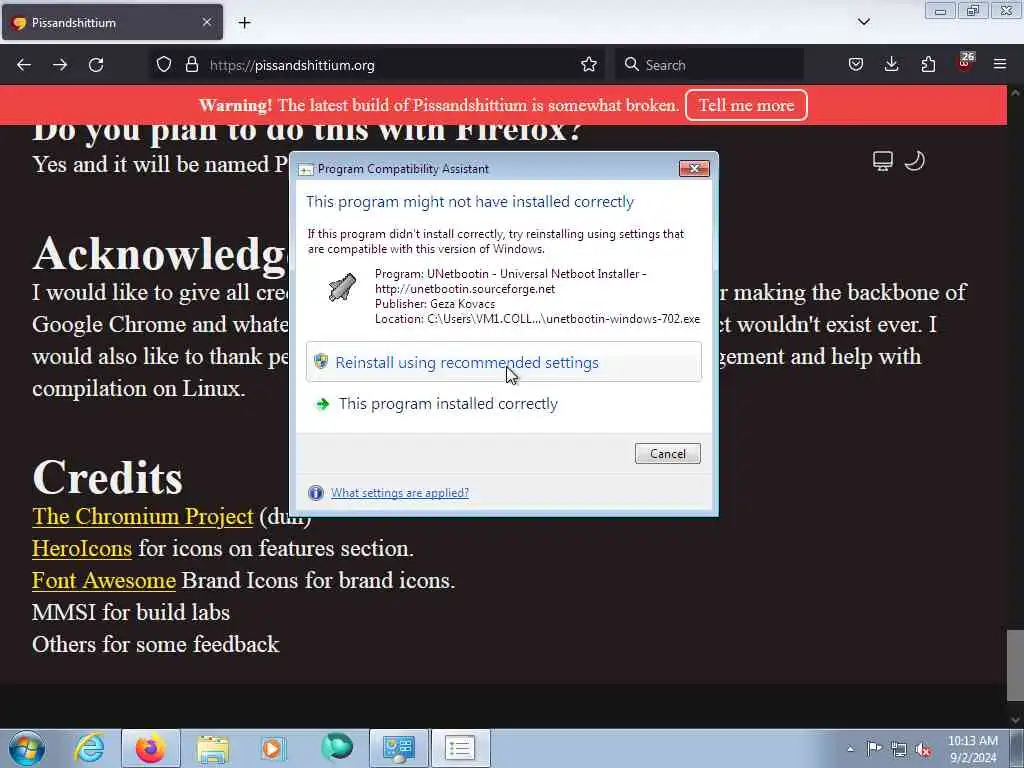Select This program installed correctly

pos(504,404)
